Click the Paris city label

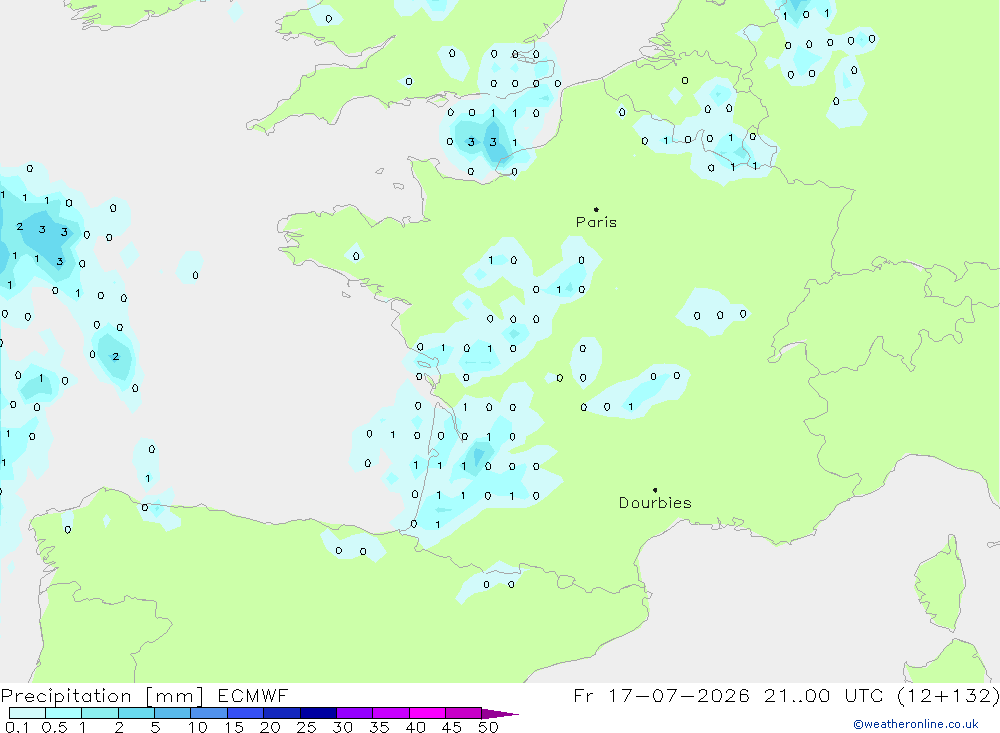tap(596, 222)
